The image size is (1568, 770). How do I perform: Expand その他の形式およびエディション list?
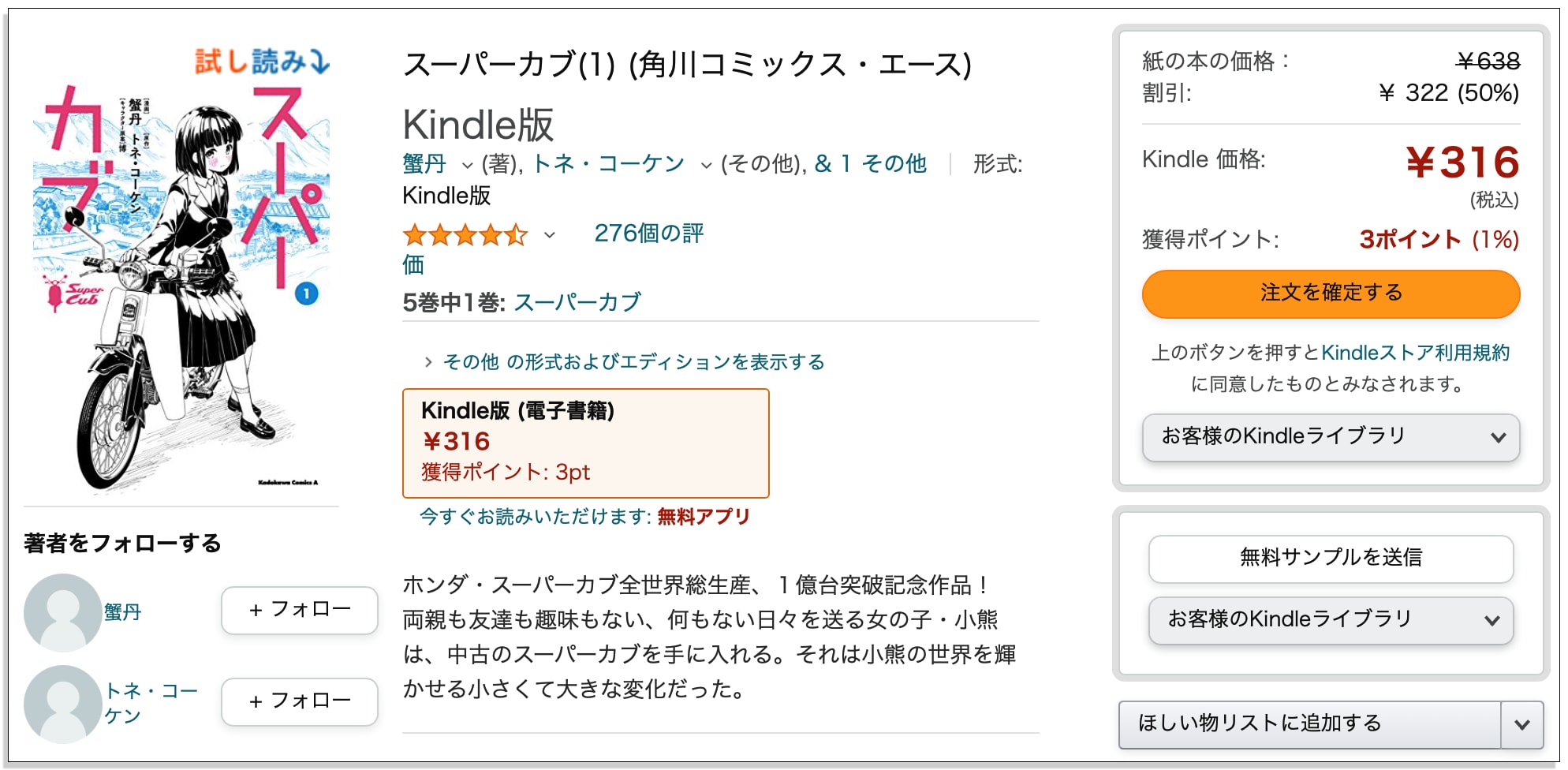[625, 362]
